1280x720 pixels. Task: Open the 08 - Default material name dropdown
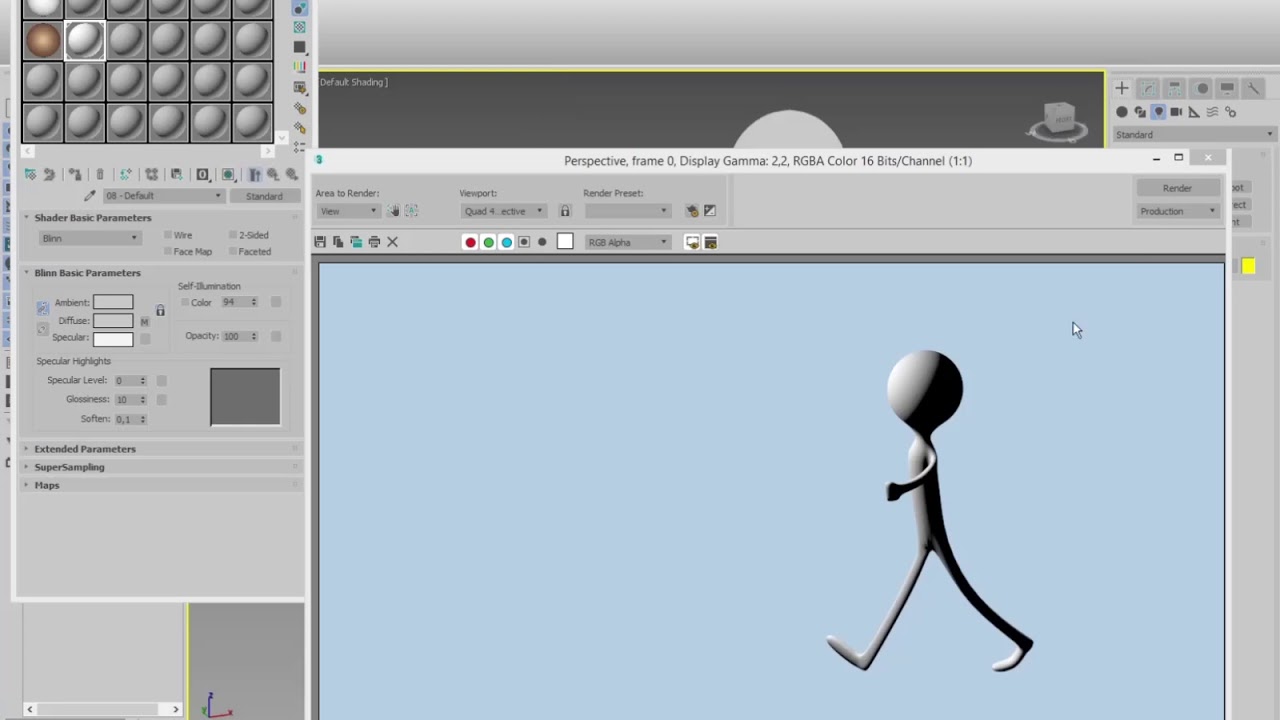tap(162, 196)
